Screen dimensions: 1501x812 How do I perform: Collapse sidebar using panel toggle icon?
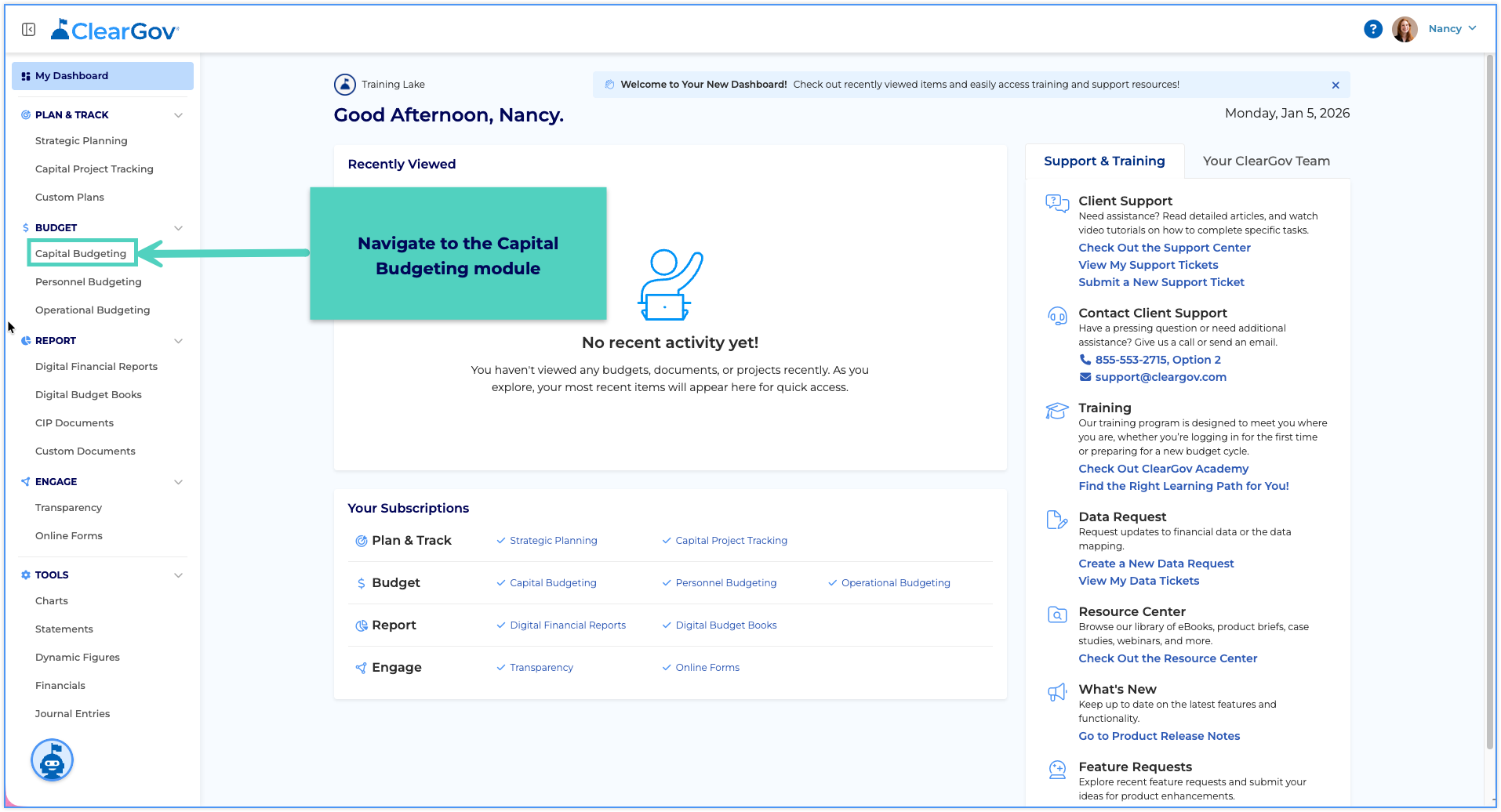(29, 29)
